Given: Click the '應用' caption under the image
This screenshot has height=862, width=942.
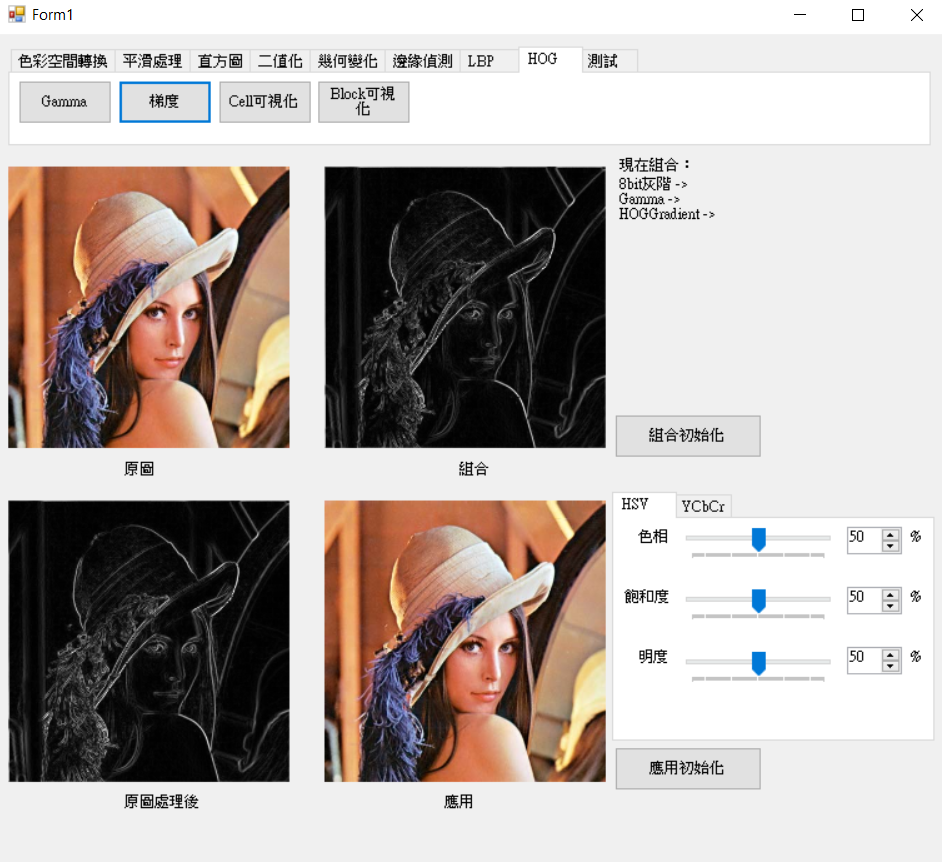Looking at the screenshot, I should [x=458, y=802].
